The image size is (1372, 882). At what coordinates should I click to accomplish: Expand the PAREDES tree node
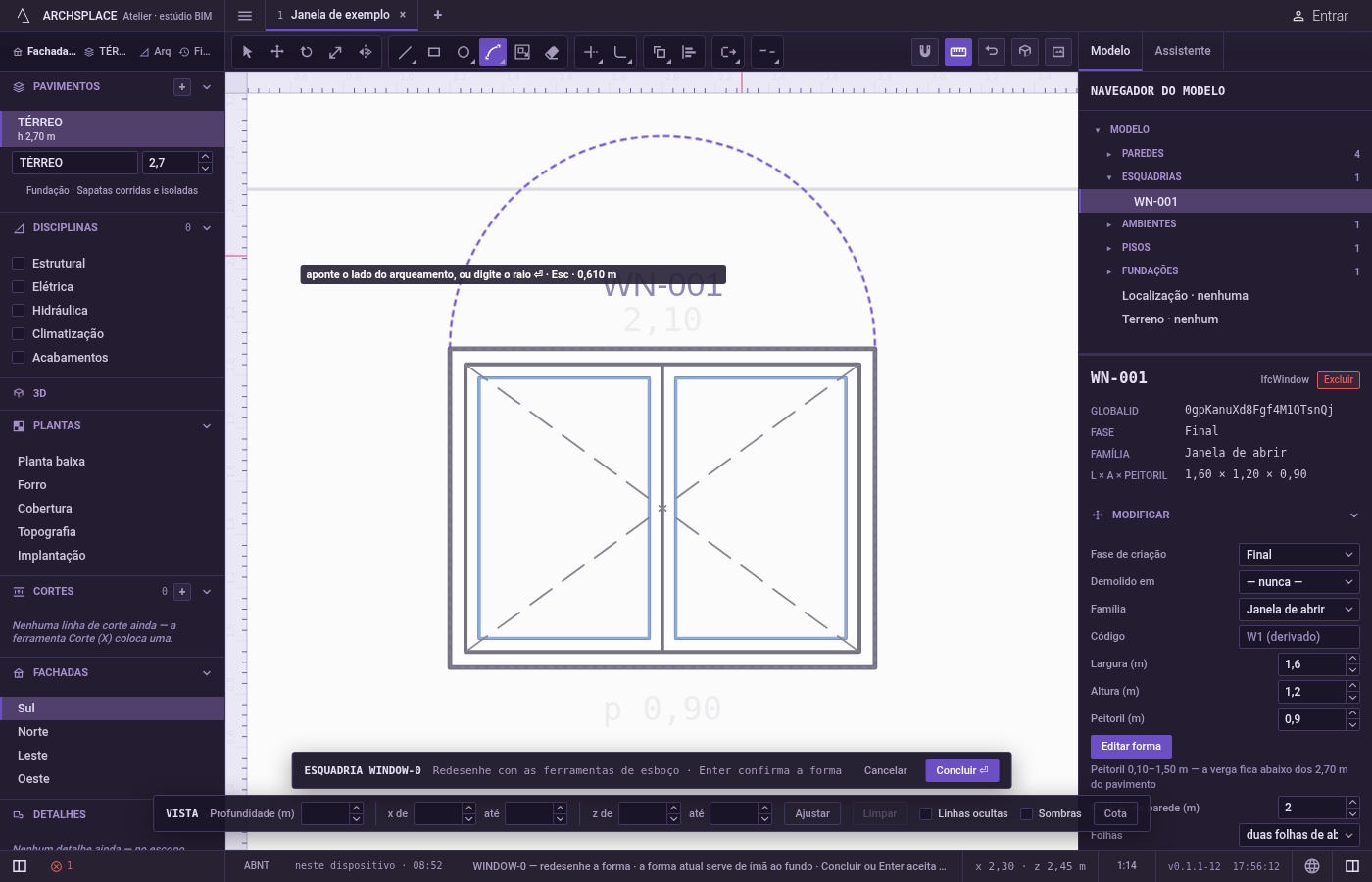[x=1108, y=154]
